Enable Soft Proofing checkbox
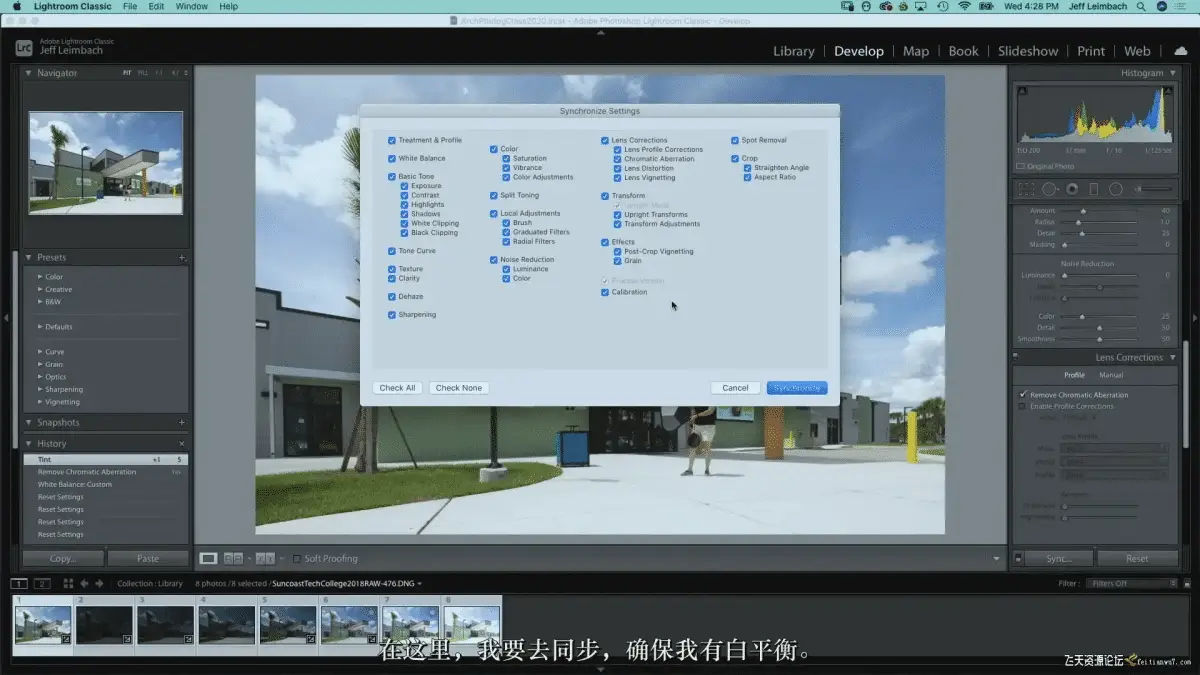 tap(297, 558)
